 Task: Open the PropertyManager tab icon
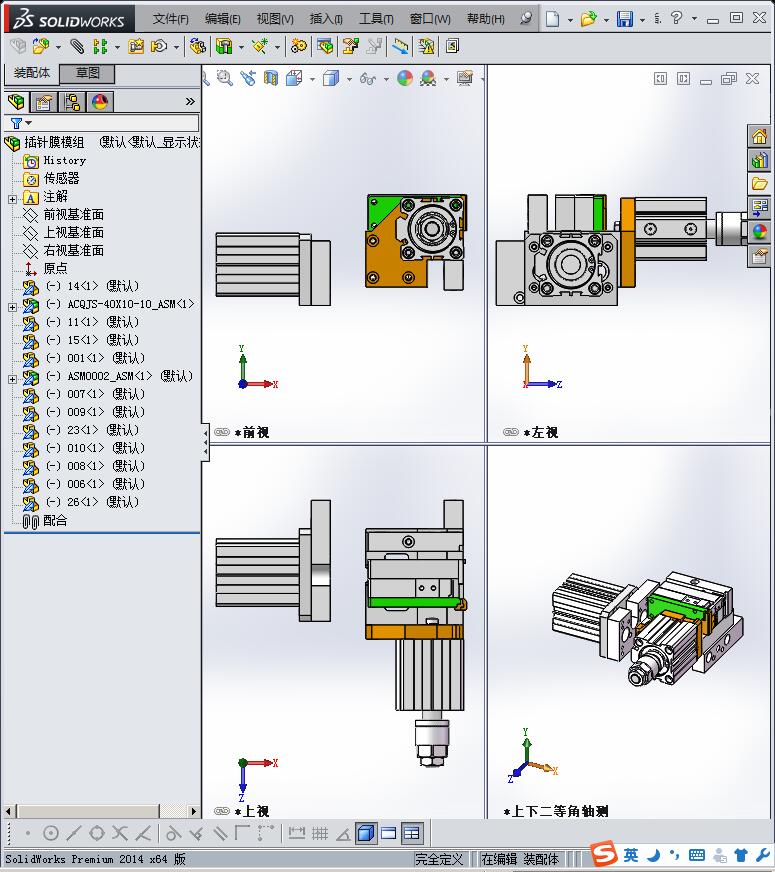click(x=44, y=102)
